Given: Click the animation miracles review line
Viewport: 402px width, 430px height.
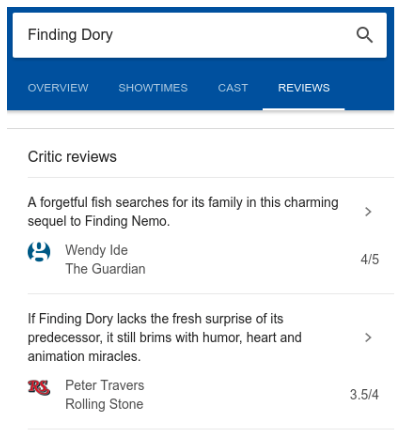Looking at the screenshot, I should [84, 356].
